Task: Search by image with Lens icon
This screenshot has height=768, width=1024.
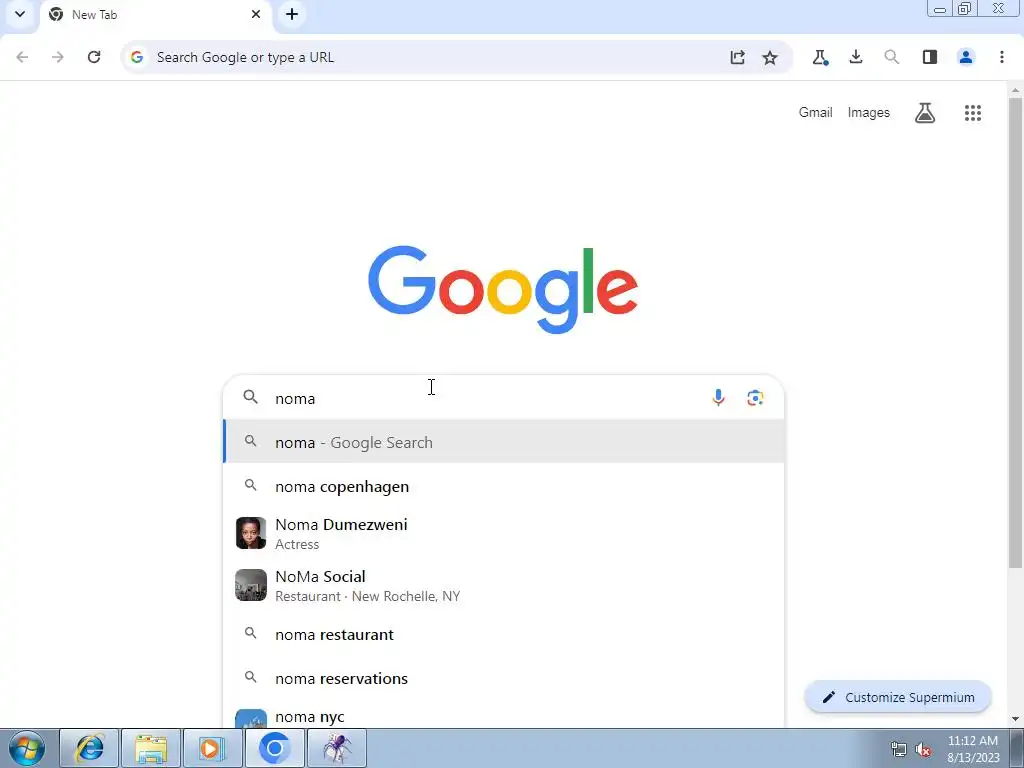Action: tap(756, 398)
